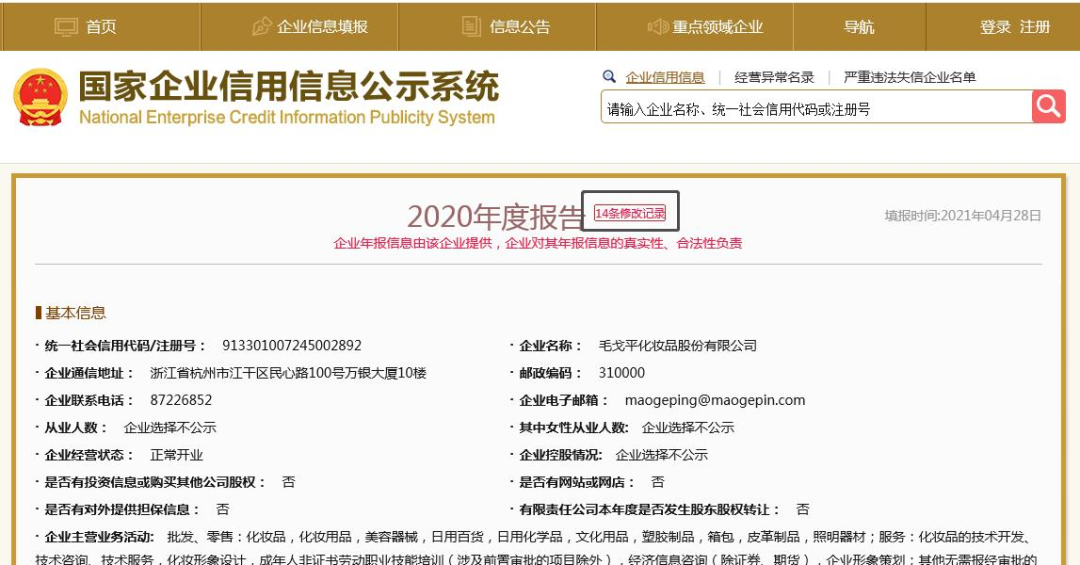Select the 经营异常名录 search tab

[774, 77]
